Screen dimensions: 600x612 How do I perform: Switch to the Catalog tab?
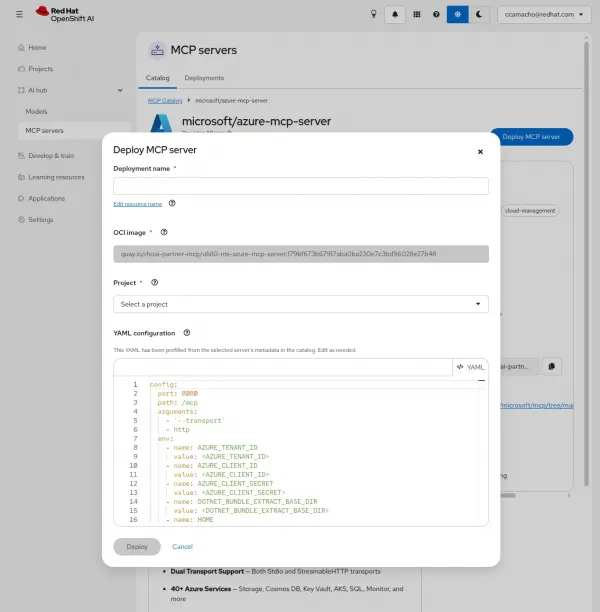click(158, 78)
